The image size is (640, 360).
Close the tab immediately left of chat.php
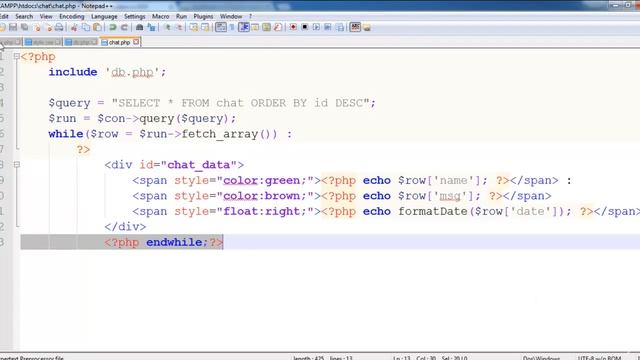(x=94, y=42)
